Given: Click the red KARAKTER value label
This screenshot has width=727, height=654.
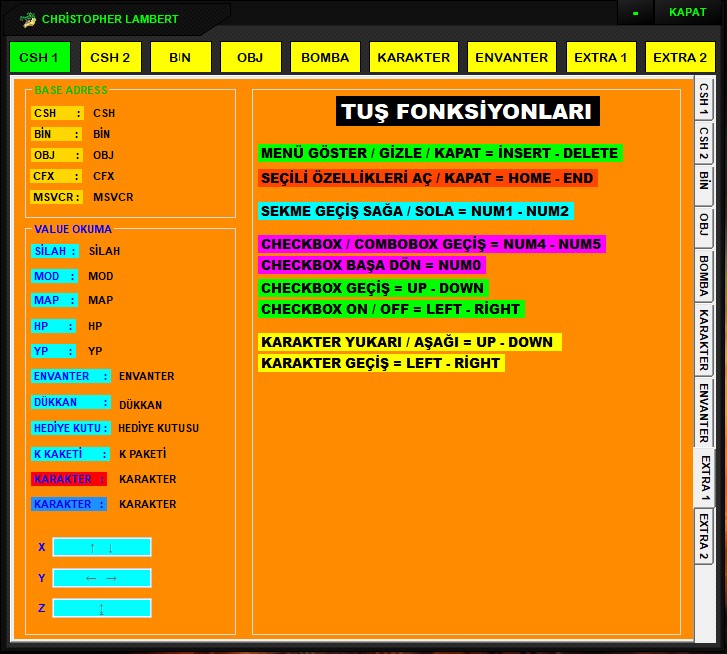Looking at the screenshot, I should (x=69, y=479).
